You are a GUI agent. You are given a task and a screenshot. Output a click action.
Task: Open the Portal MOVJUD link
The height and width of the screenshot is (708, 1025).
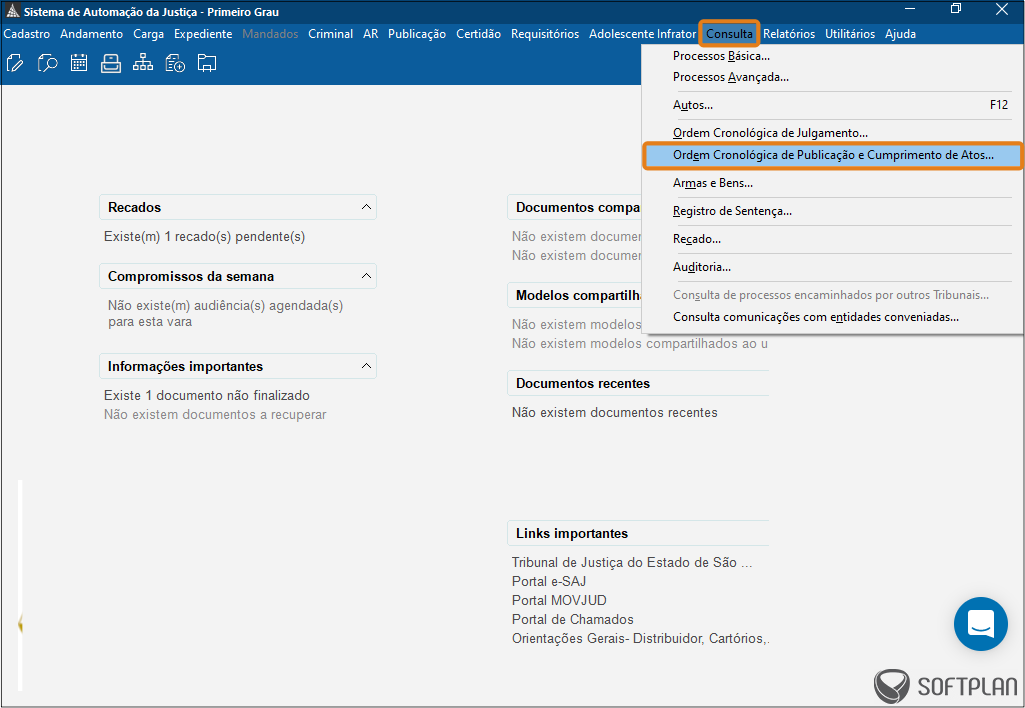[x=559, y=600]
